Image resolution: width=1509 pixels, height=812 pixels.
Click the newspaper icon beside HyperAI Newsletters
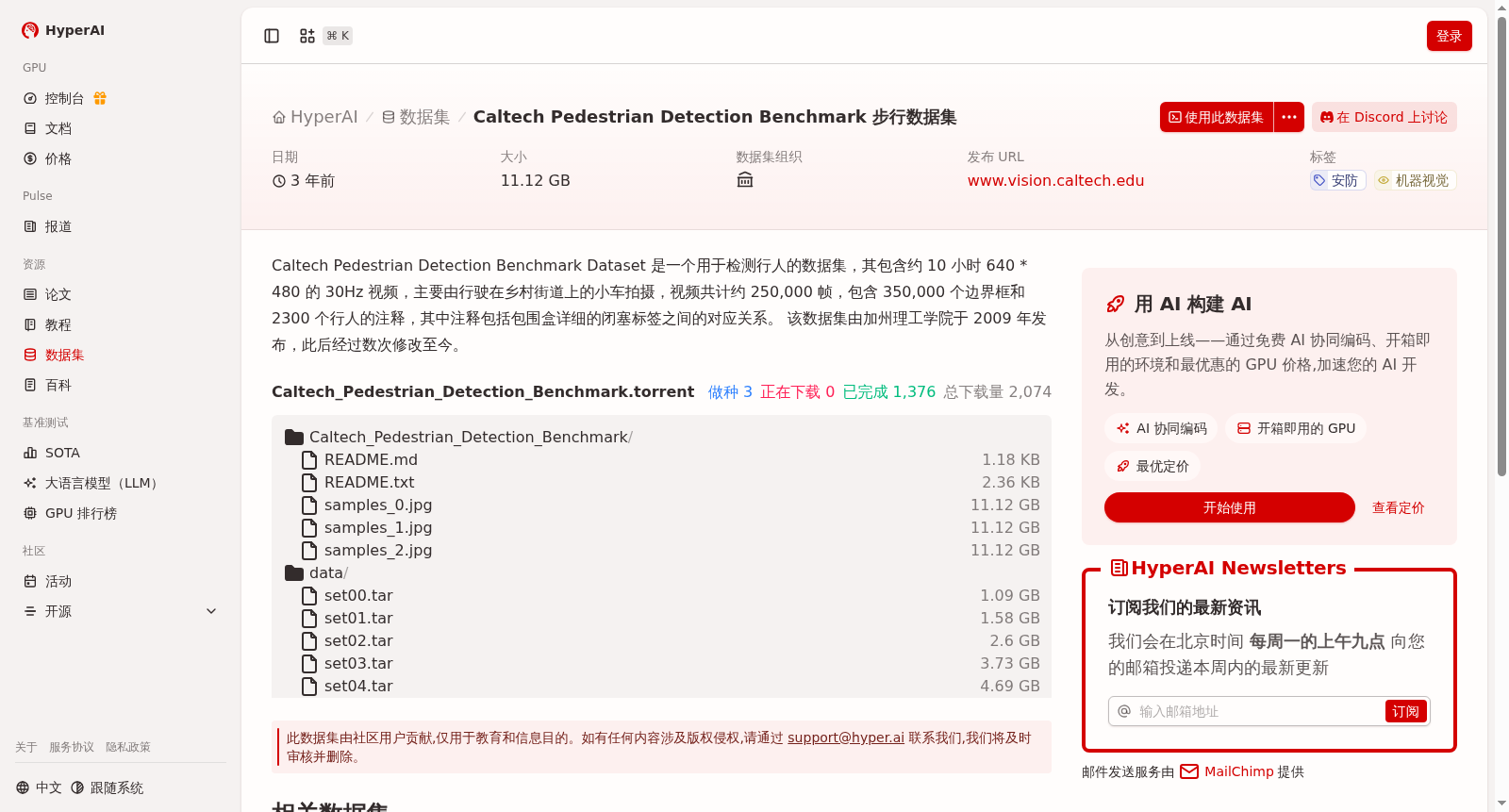pos(1119,568)
